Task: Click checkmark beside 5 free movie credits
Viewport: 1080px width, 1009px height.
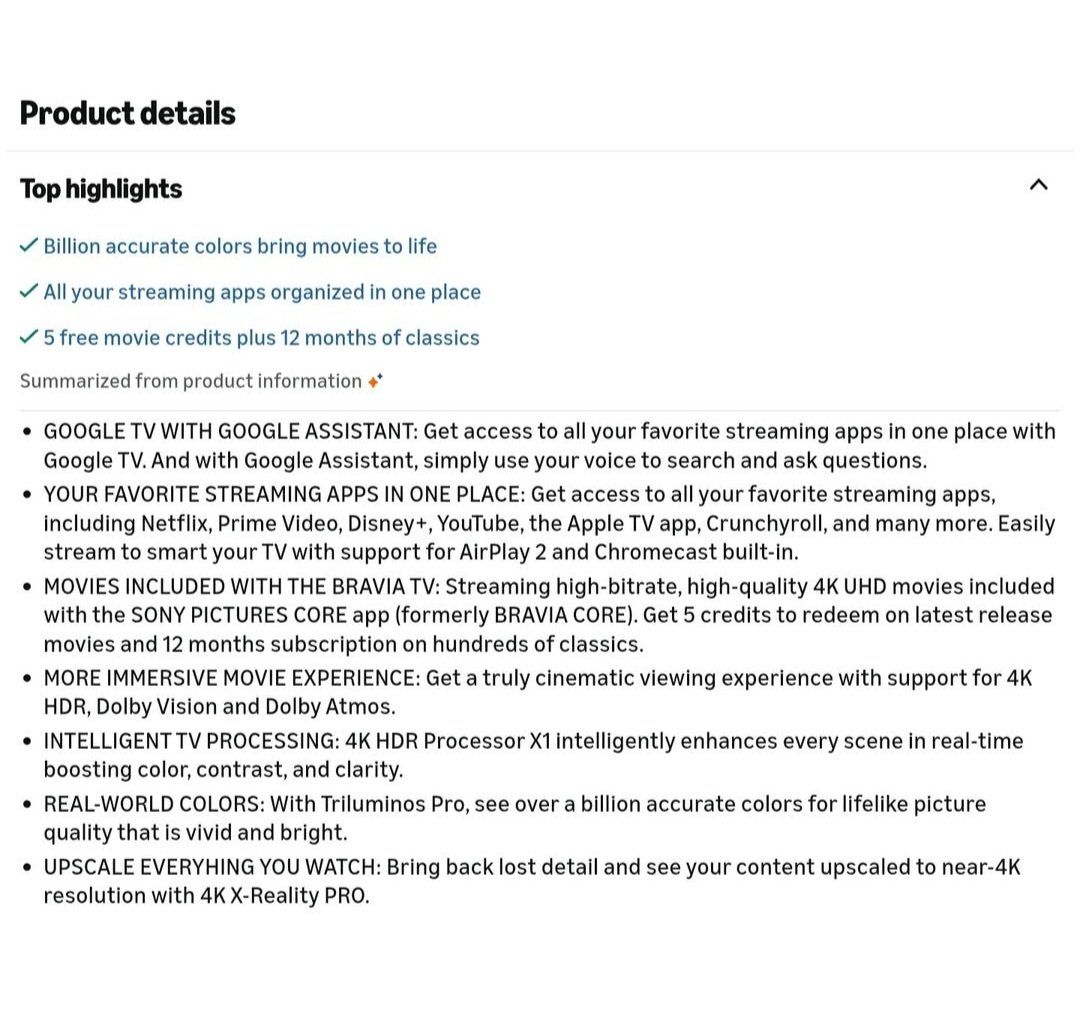Action: 29,337
